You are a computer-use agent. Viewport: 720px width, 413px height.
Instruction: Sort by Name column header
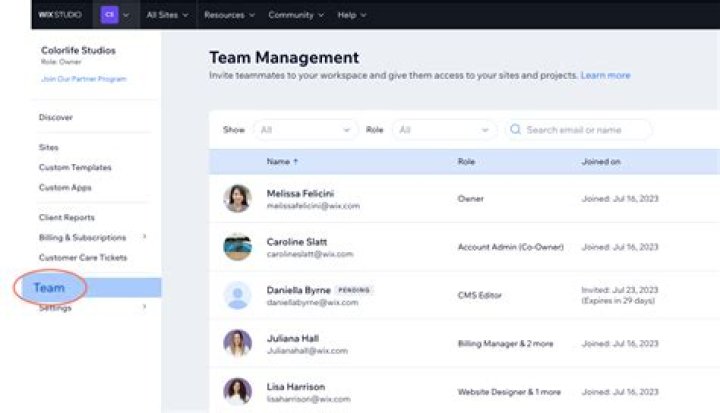283,161
